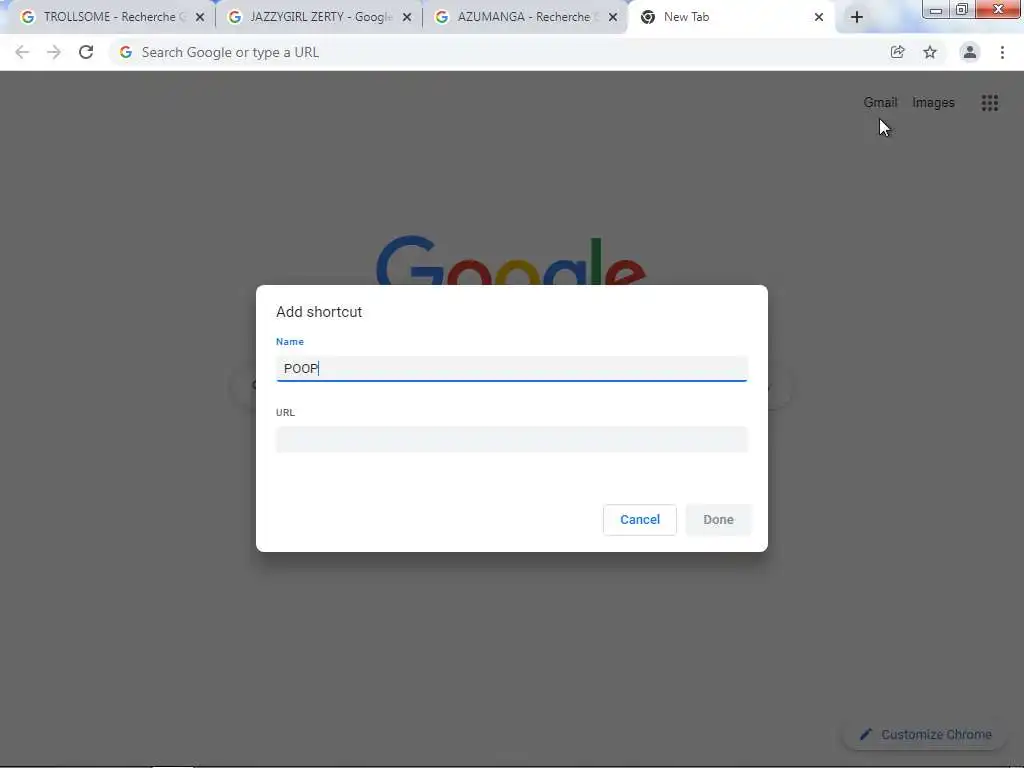Open Chrome three-dot menu

pos(1002,52)
